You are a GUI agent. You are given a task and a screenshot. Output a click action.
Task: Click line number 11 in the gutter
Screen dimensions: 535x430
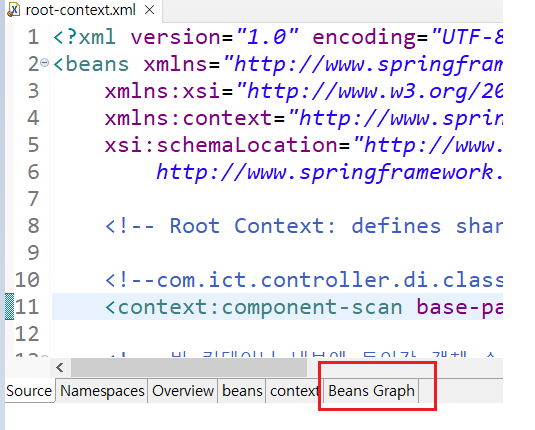(27, 306)
